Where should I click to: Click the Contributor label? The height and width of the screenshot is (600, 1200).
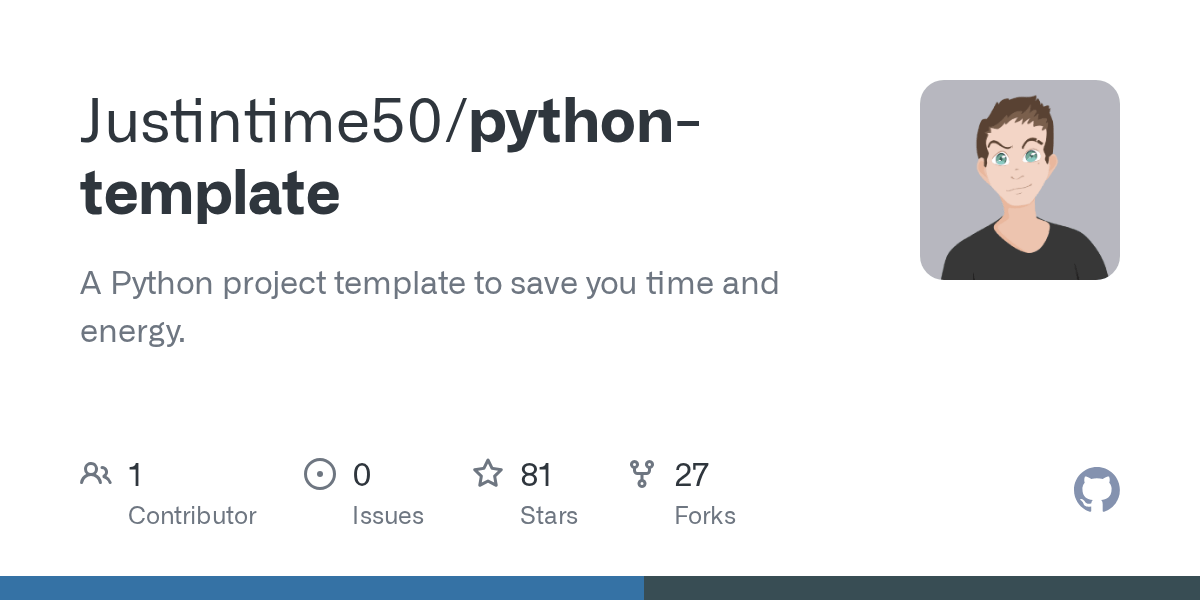coord(192,516)
